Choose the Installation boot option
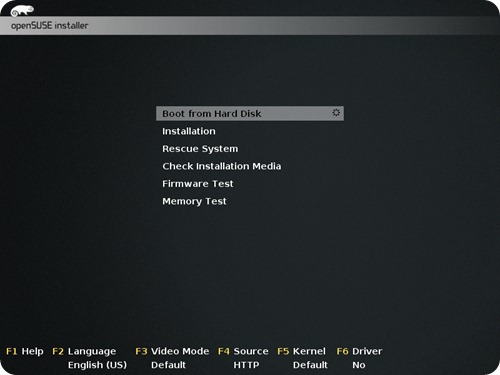Image resolution: width=500 pixels, height=375 pixels. pyautogui.click(x=189, y=131)
